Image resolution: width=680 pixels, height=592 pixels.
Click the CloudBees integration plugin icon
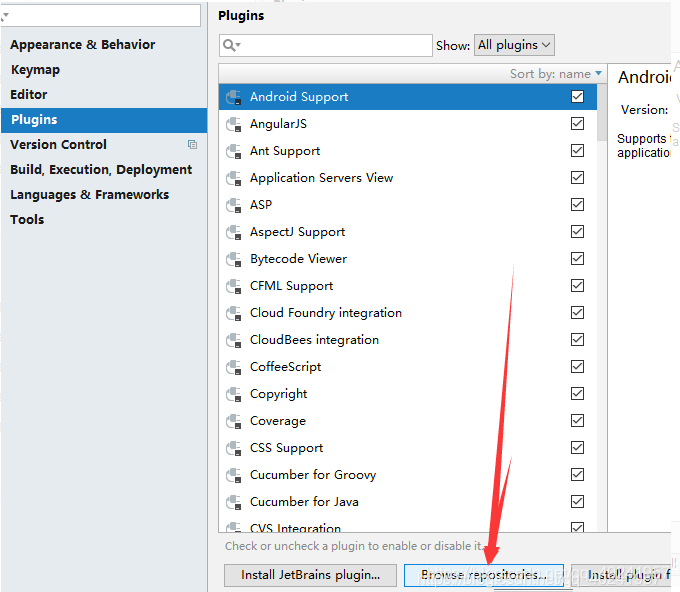234,340
